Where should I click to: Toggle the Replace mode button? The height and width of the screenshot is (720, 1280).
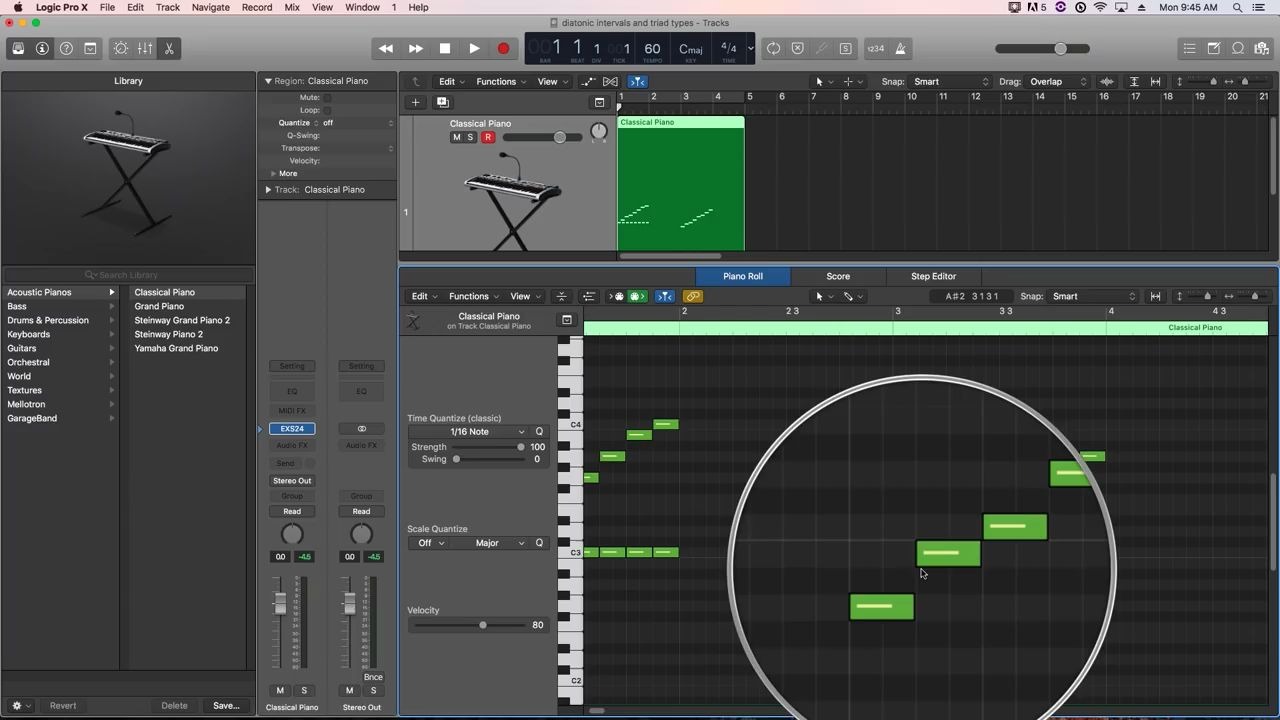(797, 48)
